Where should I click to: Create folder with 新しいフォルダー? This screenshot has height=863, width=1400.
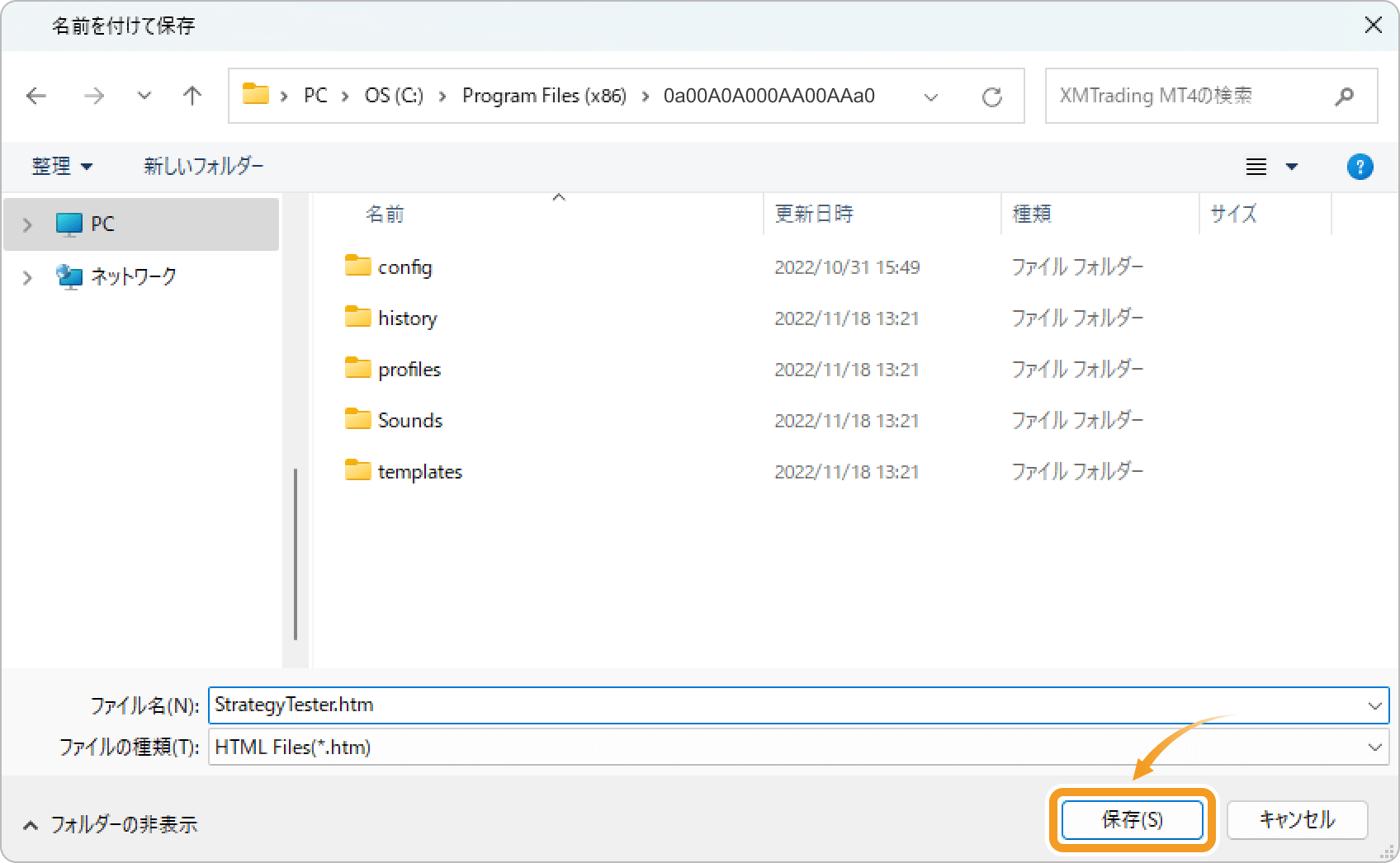click(x=204, y=166)
